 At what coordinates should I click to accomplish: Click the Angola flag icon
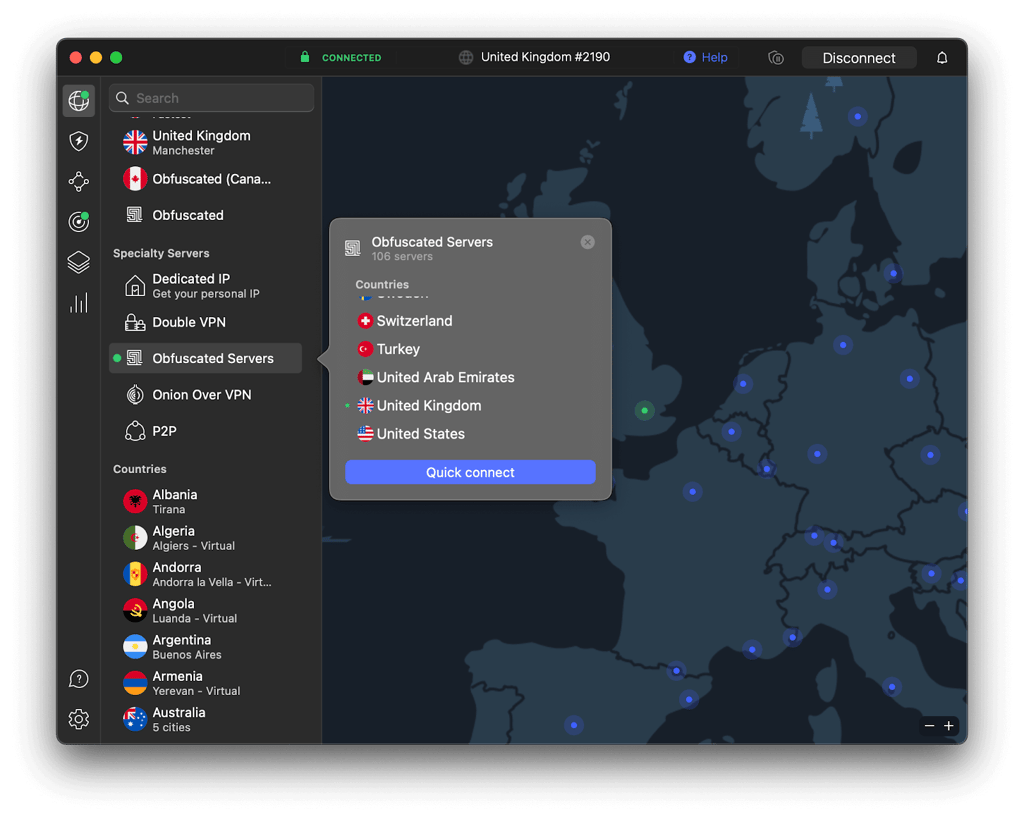[135, 611]
